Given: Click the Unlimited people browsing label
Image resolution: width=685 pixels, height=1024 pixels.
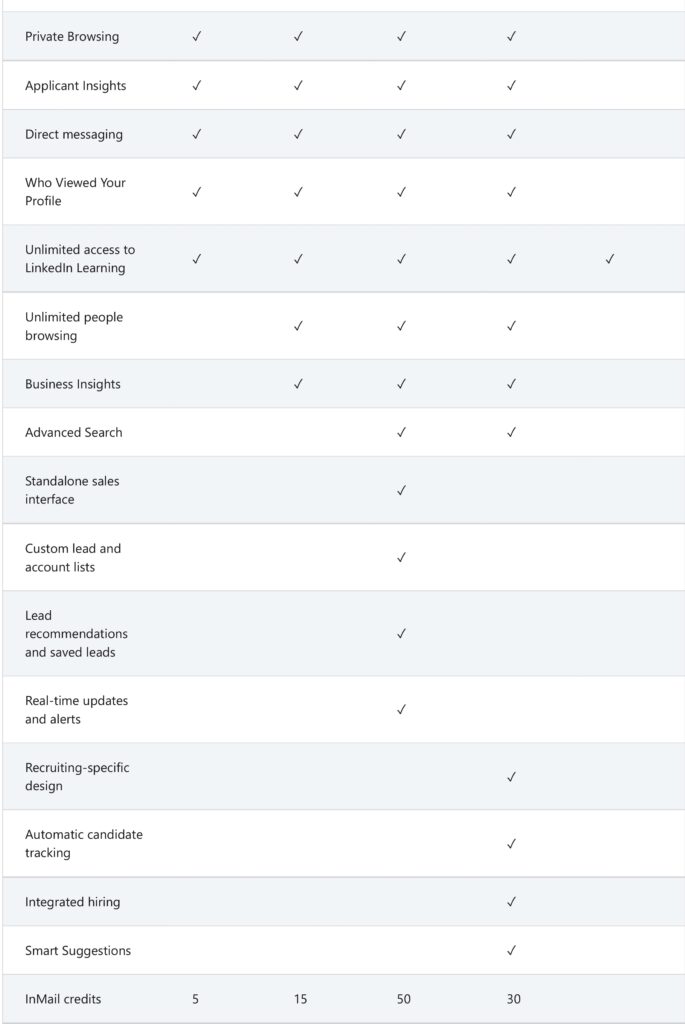Looking at the screenshot, I should pyautogui.click(x=74, y=326).
